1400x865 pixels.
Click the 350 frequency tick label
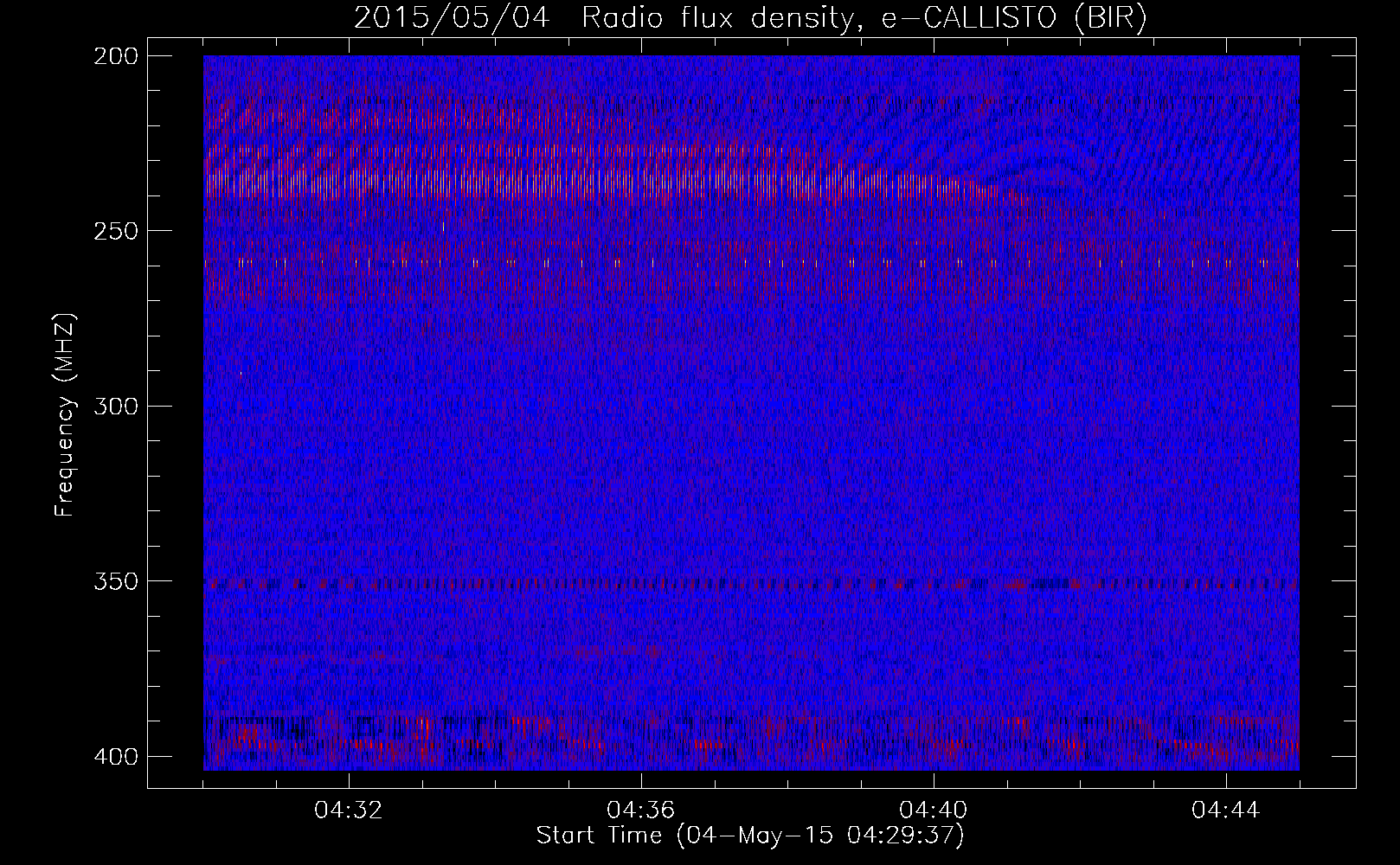pos(115,581)
